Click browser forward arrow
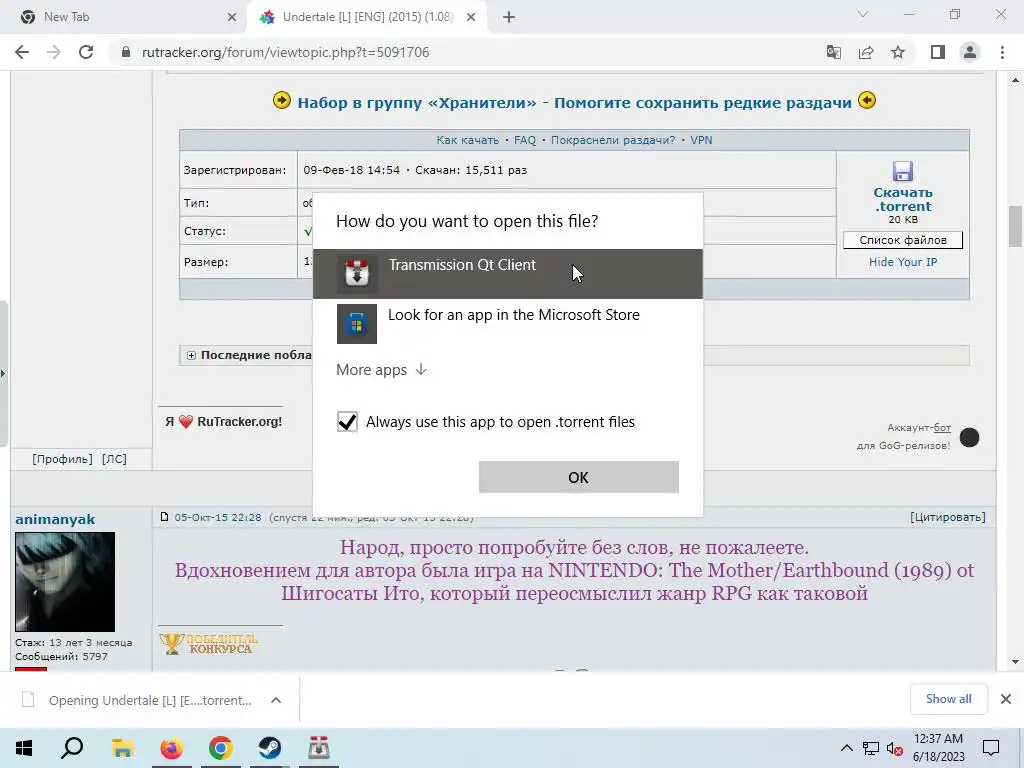This screenshot has width=1024, height=768. coord(54,52)
